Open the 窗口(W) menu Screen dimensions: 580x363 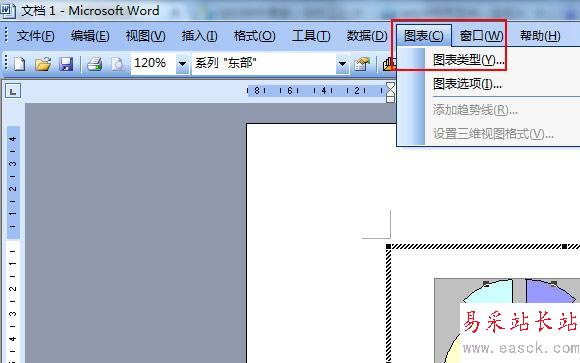tap(481, 36)
